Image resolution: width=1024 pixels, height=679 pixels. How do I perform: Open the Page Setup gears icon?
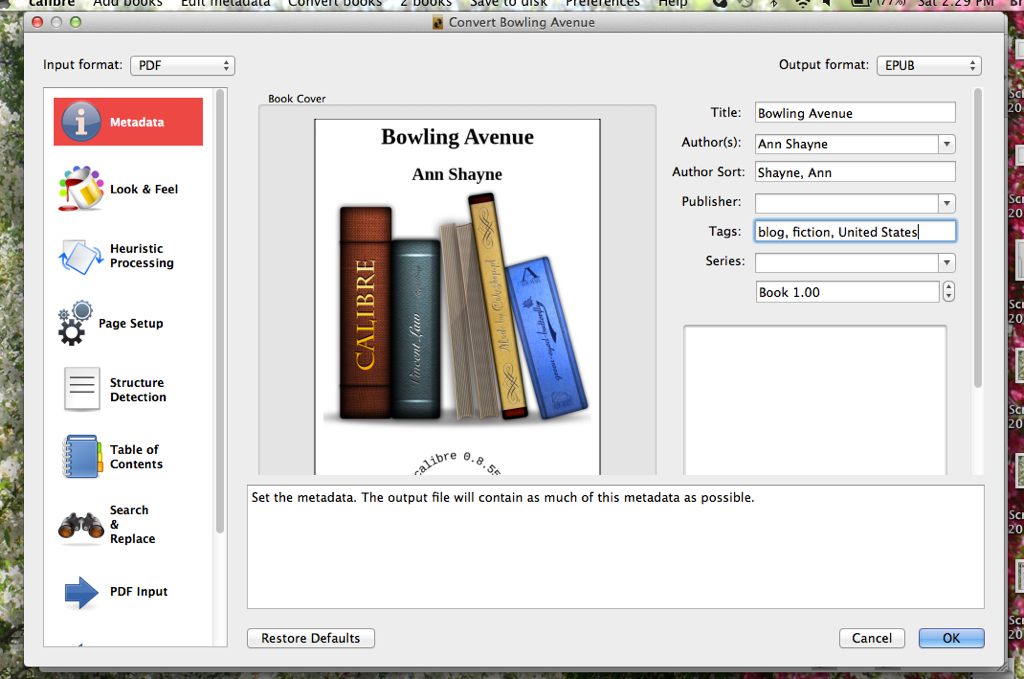[75, 323]
